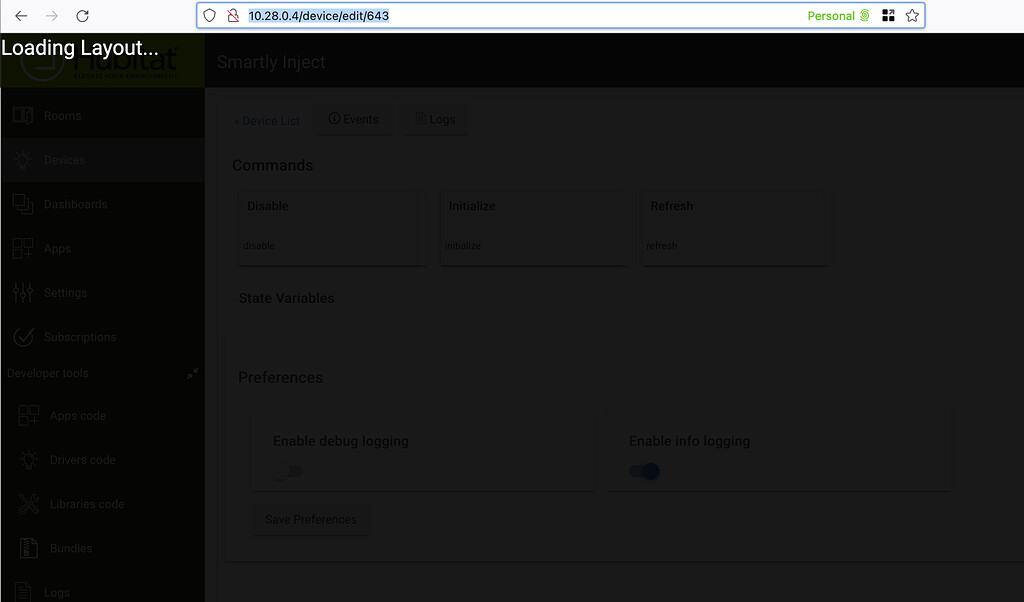
Task: Open the Rooms section in the sidebar
Action: click(x=62, y=115)
